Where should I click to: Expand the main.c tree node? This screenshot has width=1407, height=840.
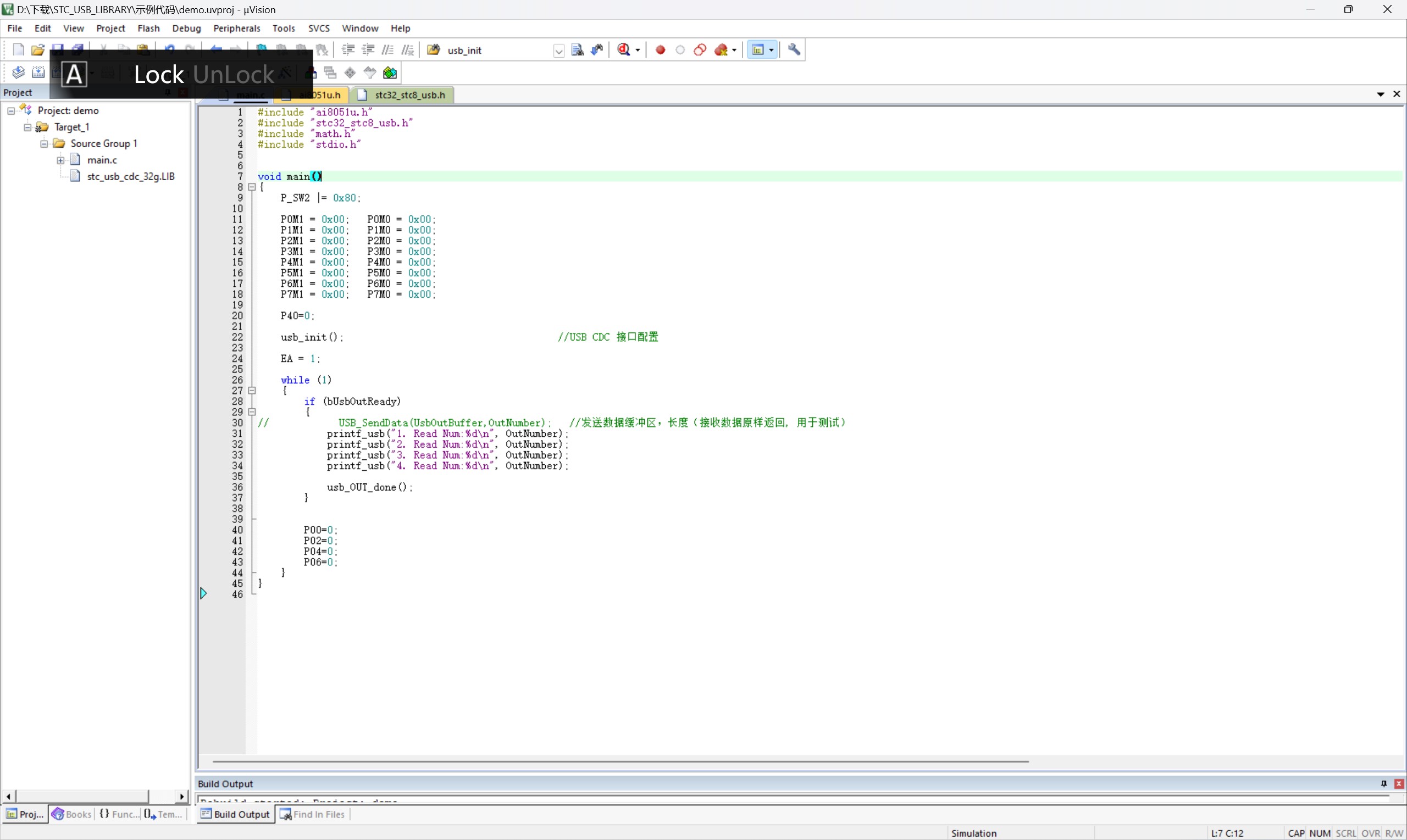pos(60,160)
